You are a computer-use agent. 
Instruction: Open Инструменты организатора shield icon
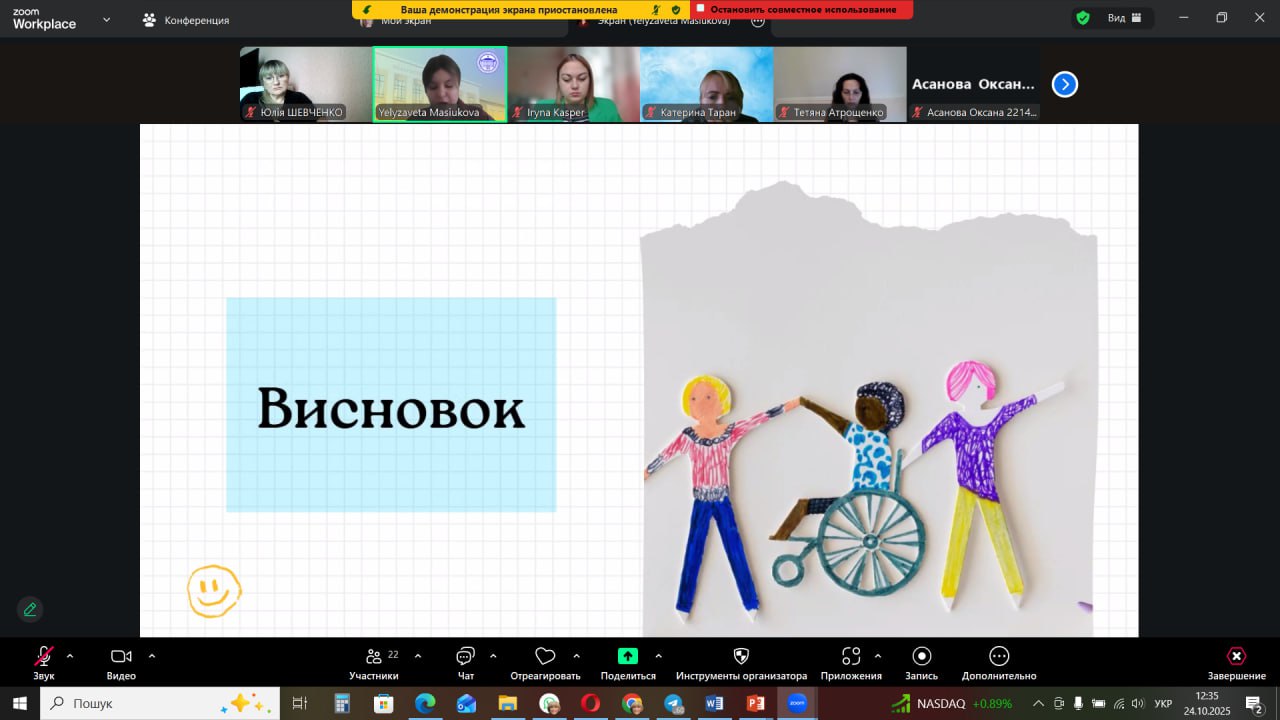pos(741,657)
